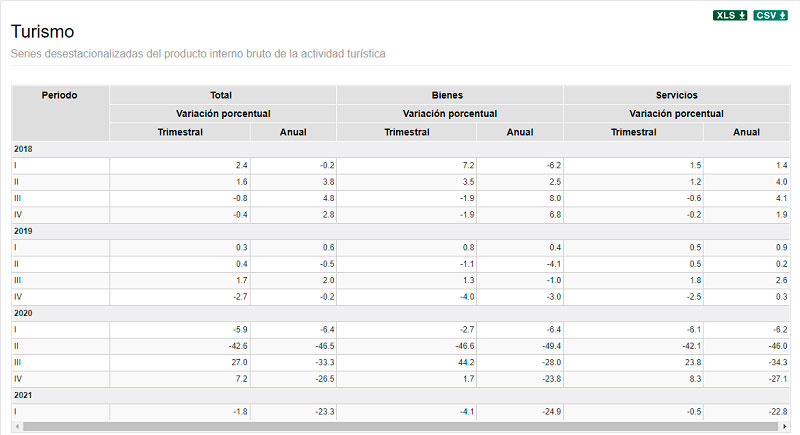Click the horizontal scrollbar right arrow
This screenshot has height=435, width=800.
[785, 426]
